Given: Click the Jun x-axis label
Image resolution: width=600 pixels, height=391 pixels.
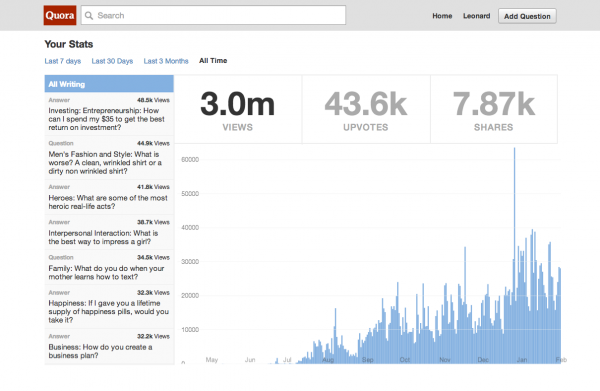Looking at the screenshot, I should pos(250,360).
